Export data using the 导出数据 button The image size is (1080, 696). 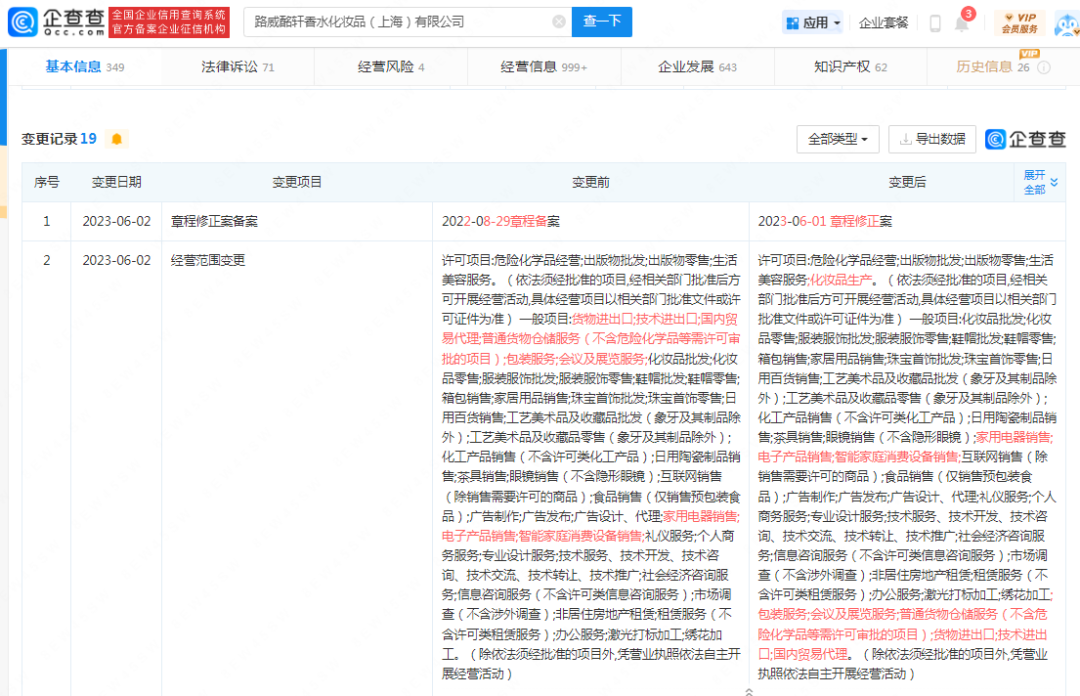point(932,139)
